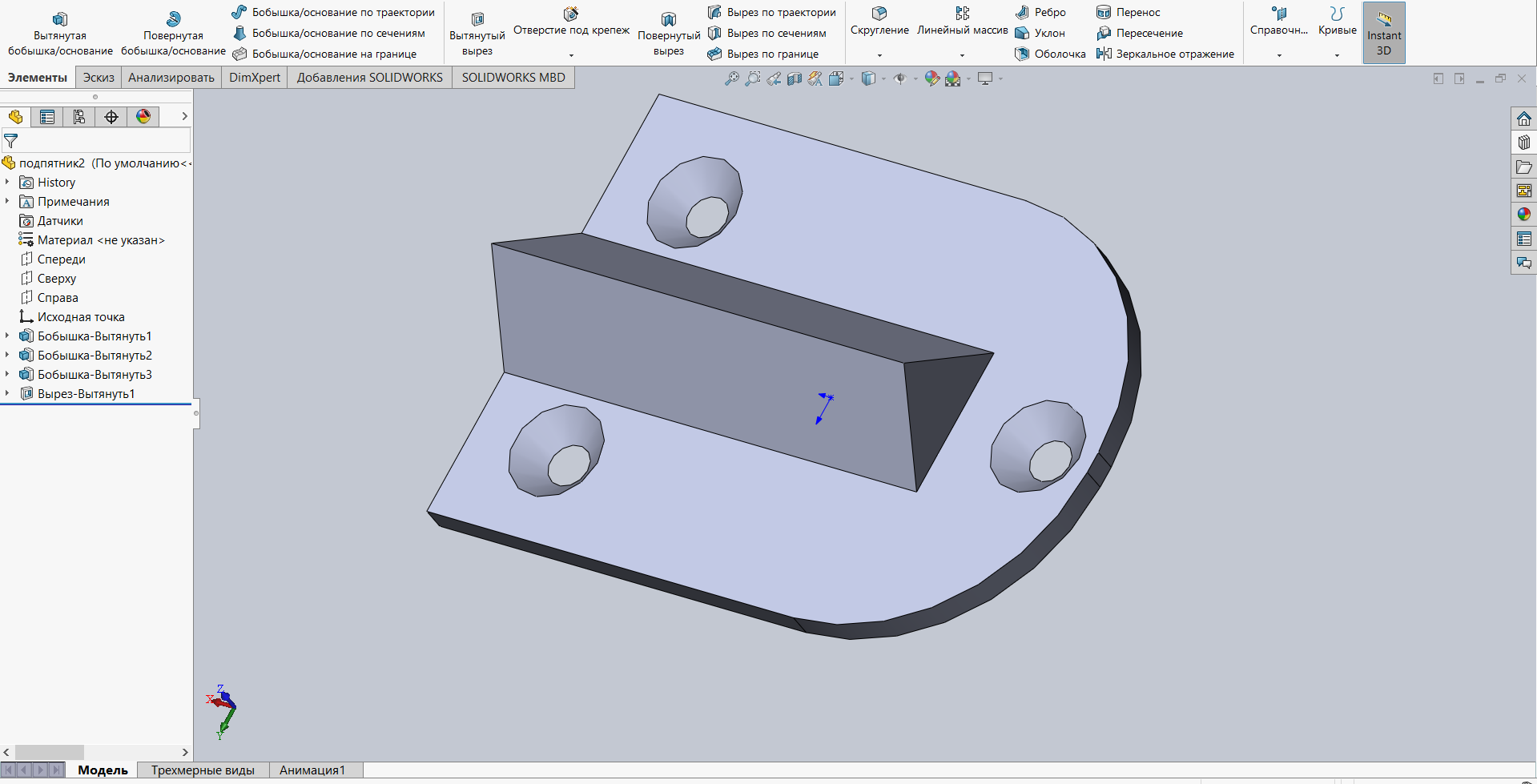Activate the Section View tool icon

tap(794, 78)
